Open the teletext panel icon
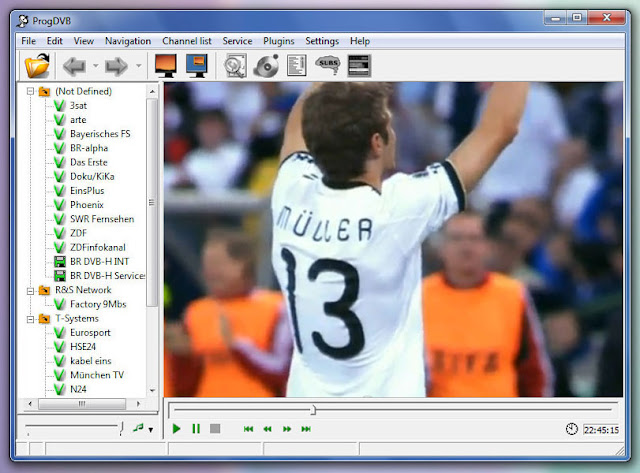The image size is (640, 473). (x=359, y=66)
